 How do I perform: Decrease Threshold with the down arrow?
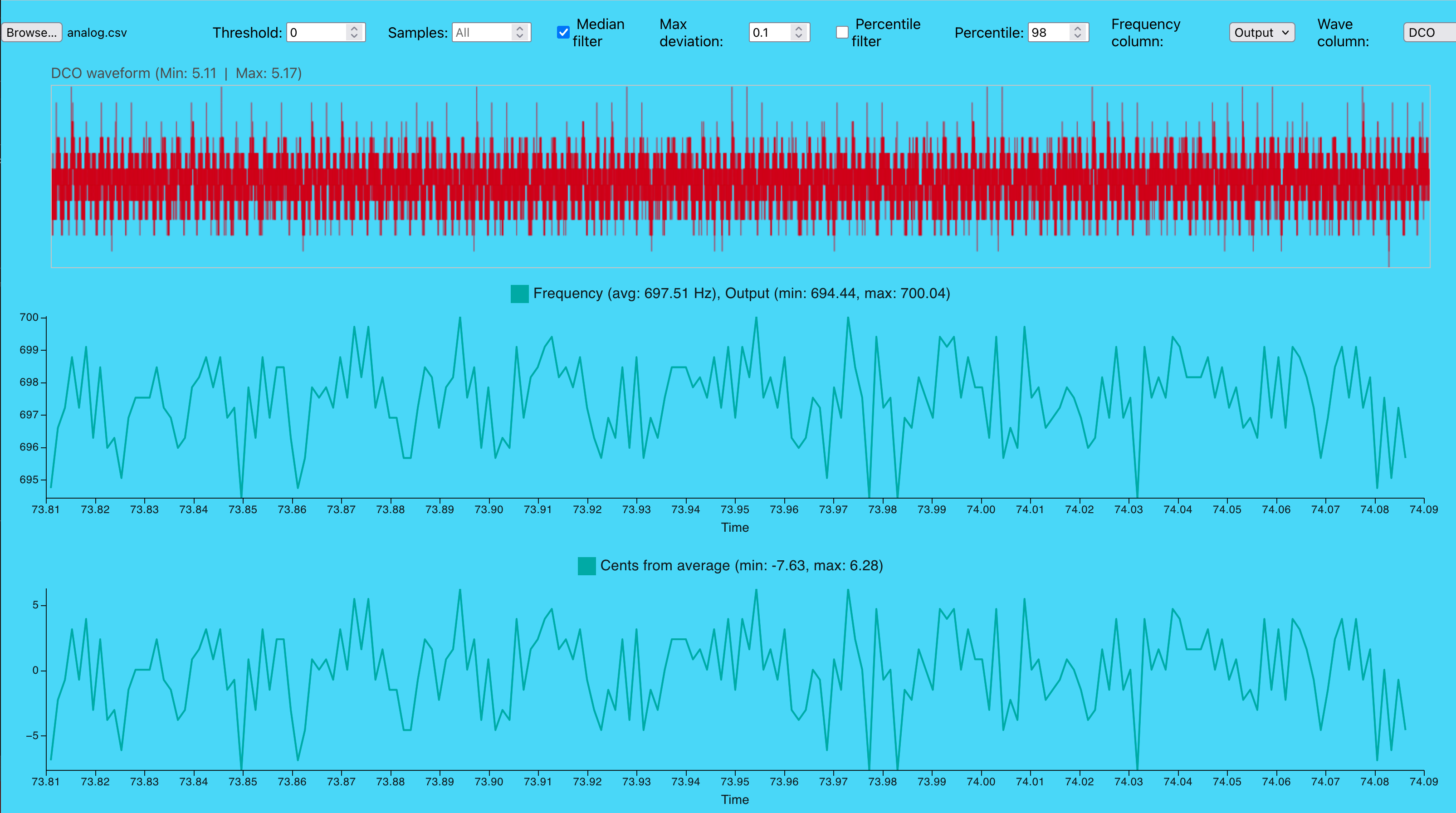point(354,37)
